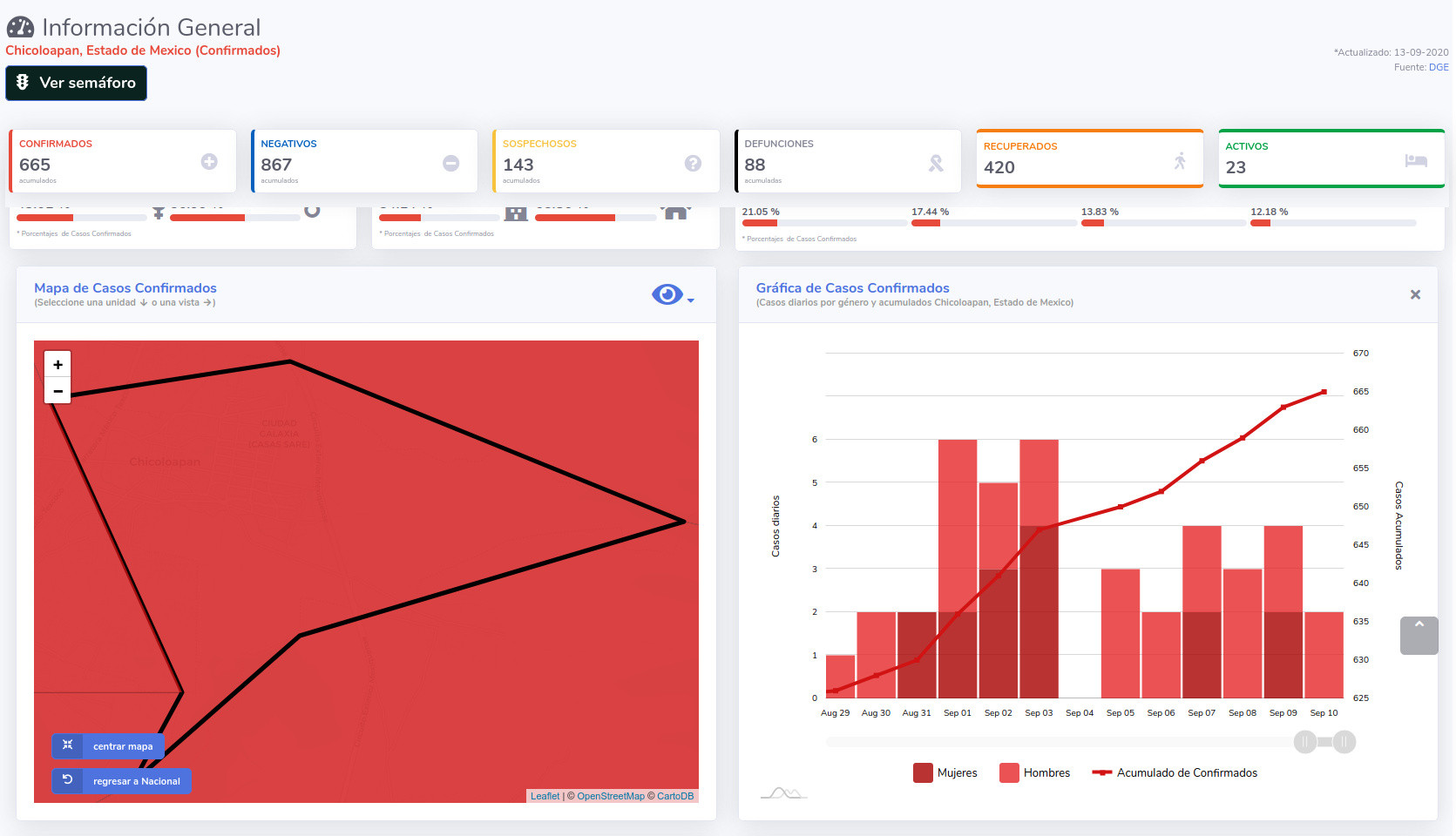
Task: Click the scroll-to-top arrow button
Action: tap(1419, 636)
